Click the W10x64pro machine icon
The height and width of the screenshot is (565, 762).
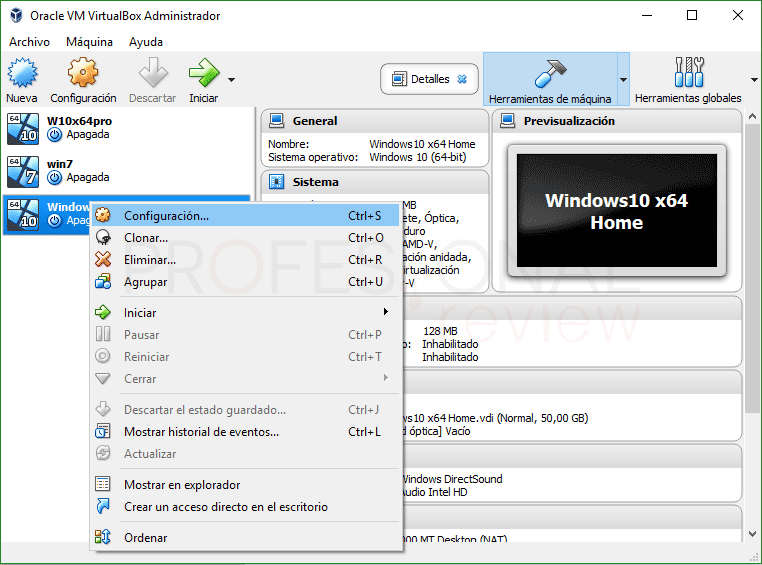(x=23, y=129)
